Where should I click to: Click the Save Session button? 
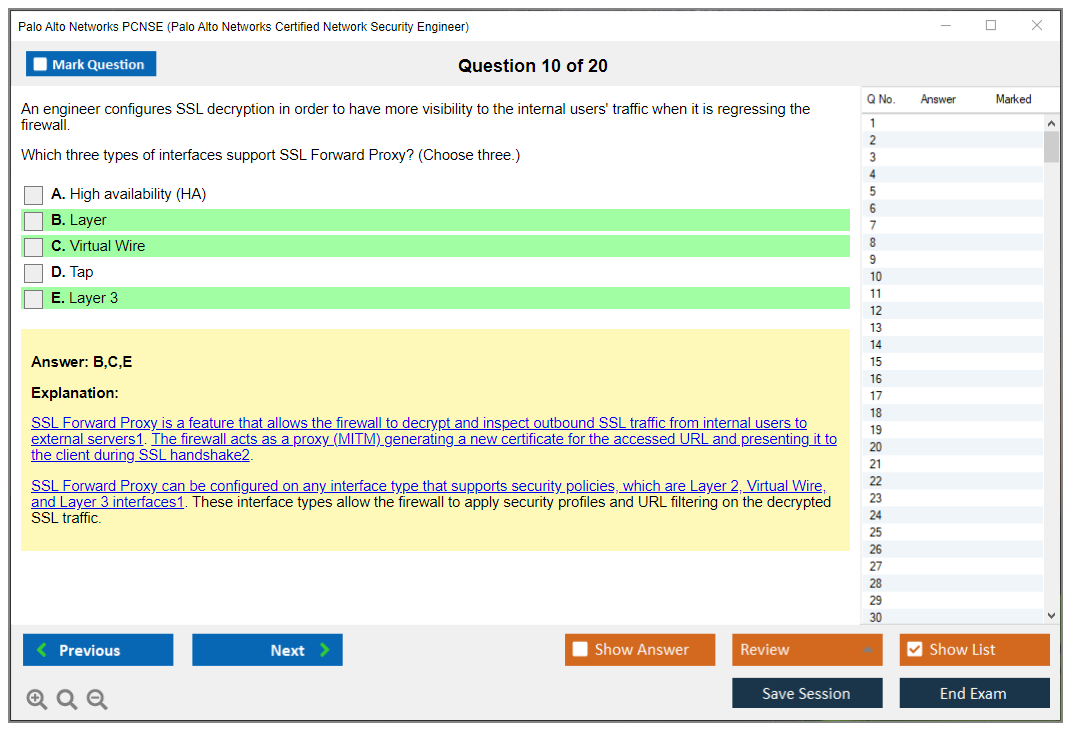[807, 693]
